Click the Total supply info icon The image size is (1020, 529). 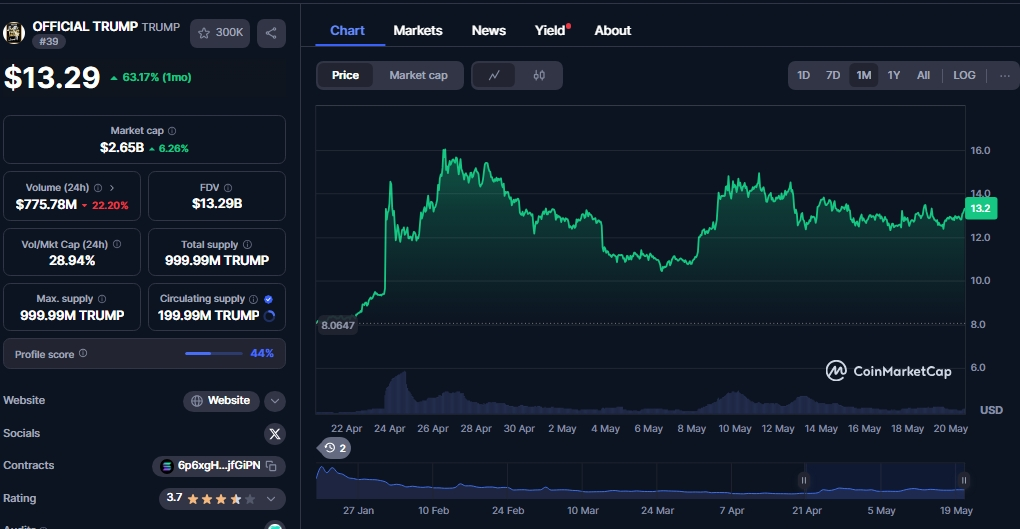tap(247, 245)
